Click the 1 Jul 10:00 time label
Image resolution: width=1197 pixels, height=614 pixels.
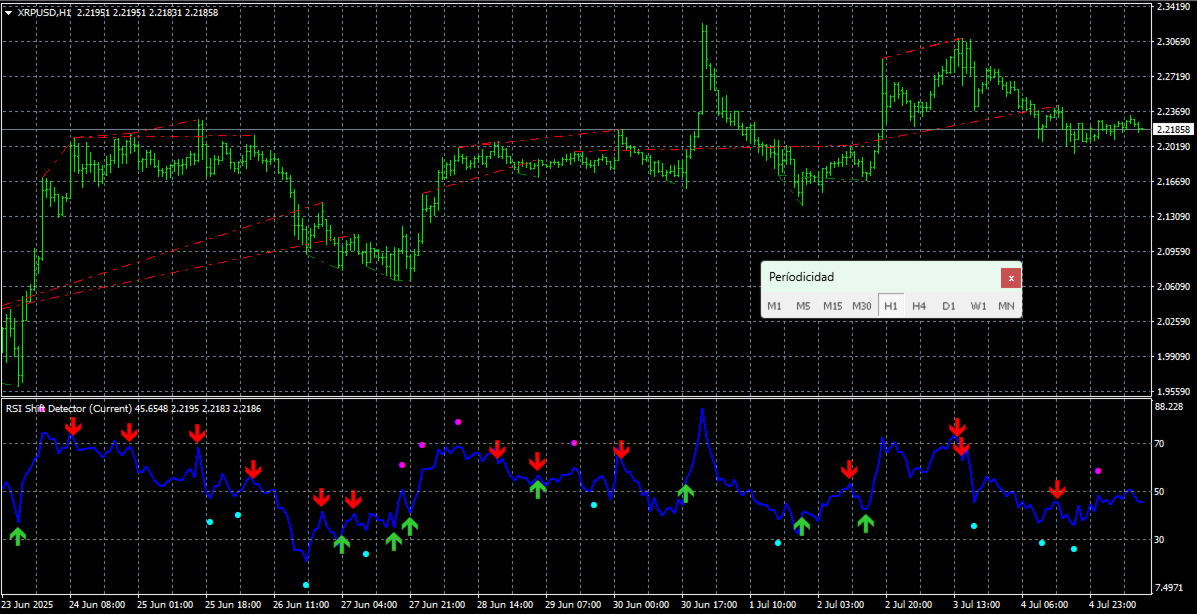[775, 604]
